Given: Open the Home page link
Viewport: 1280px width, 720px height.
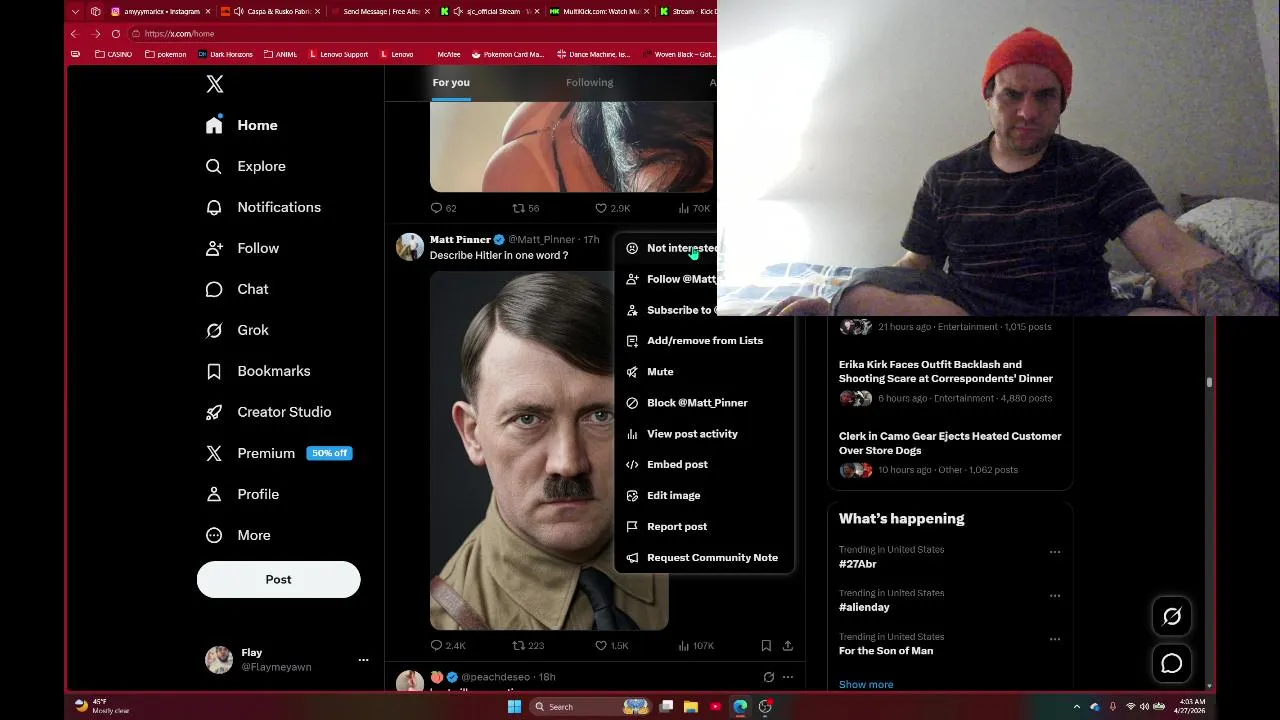Looking at the screenshot, I should click(x=241, y=125).
